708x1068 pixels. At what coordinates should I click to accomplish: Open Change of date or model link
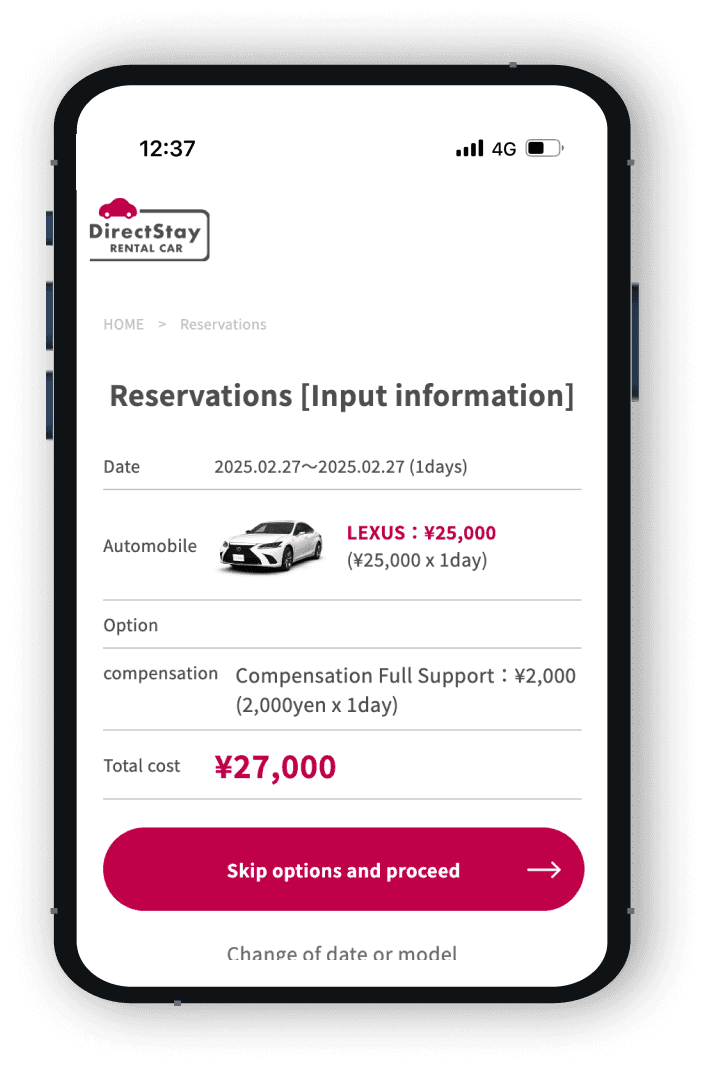[341, 953]
